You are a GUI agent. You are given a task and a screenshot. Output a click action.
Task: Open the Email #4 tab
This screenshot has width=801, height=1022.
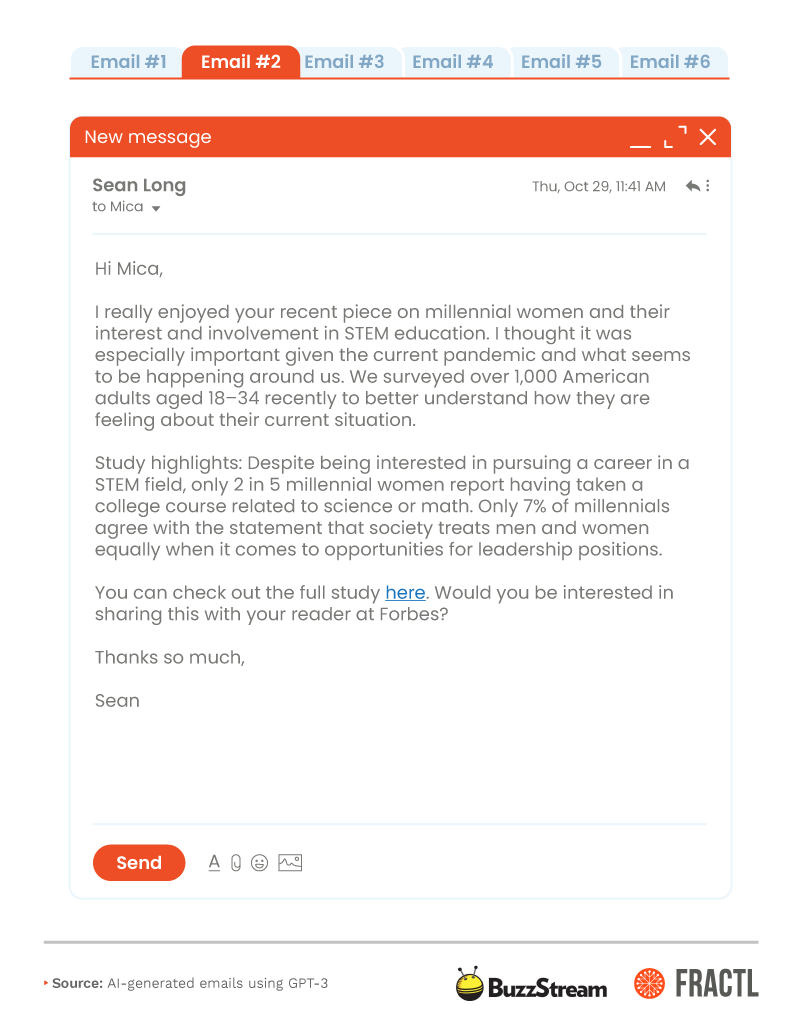tap(453, 62)
